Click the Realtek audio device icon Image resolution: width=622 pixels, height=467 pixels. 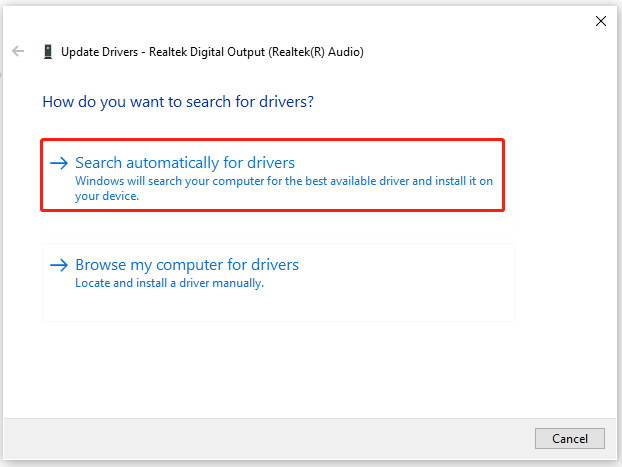[48, 52]
